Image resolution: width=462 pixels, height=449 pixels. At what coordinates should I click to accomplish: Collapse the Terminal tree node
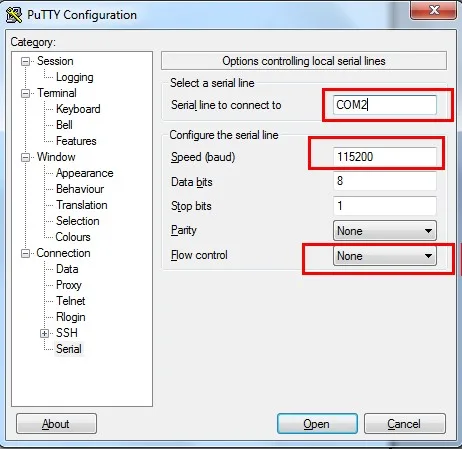click(25, 93)
